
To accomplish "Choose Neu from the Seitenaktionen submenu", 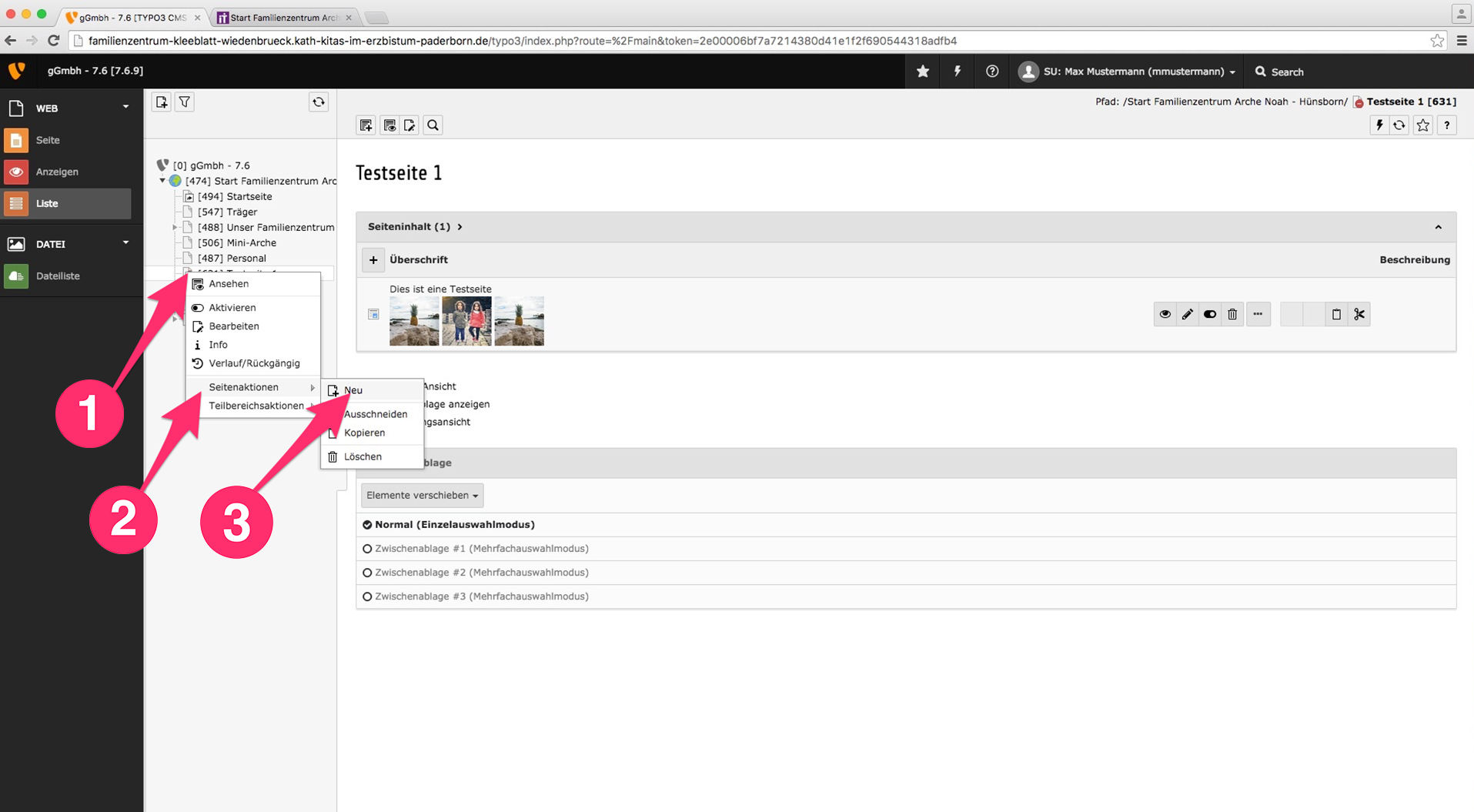I will tap(353, 390).
